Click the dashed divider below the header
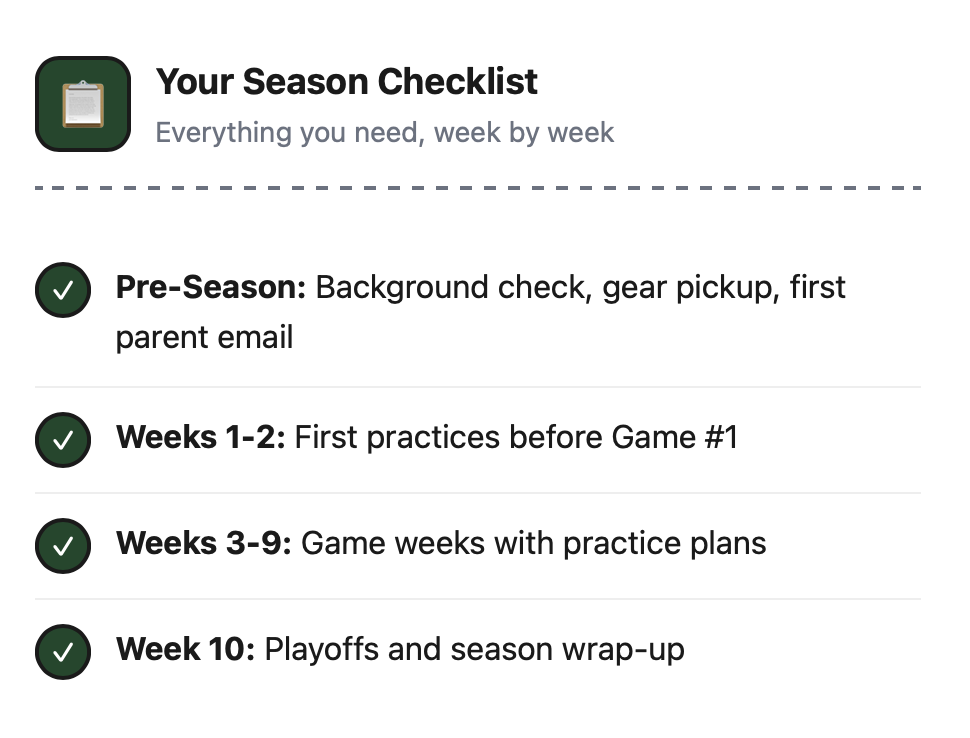This screenshot has height=738, width=970. (478, 187)
